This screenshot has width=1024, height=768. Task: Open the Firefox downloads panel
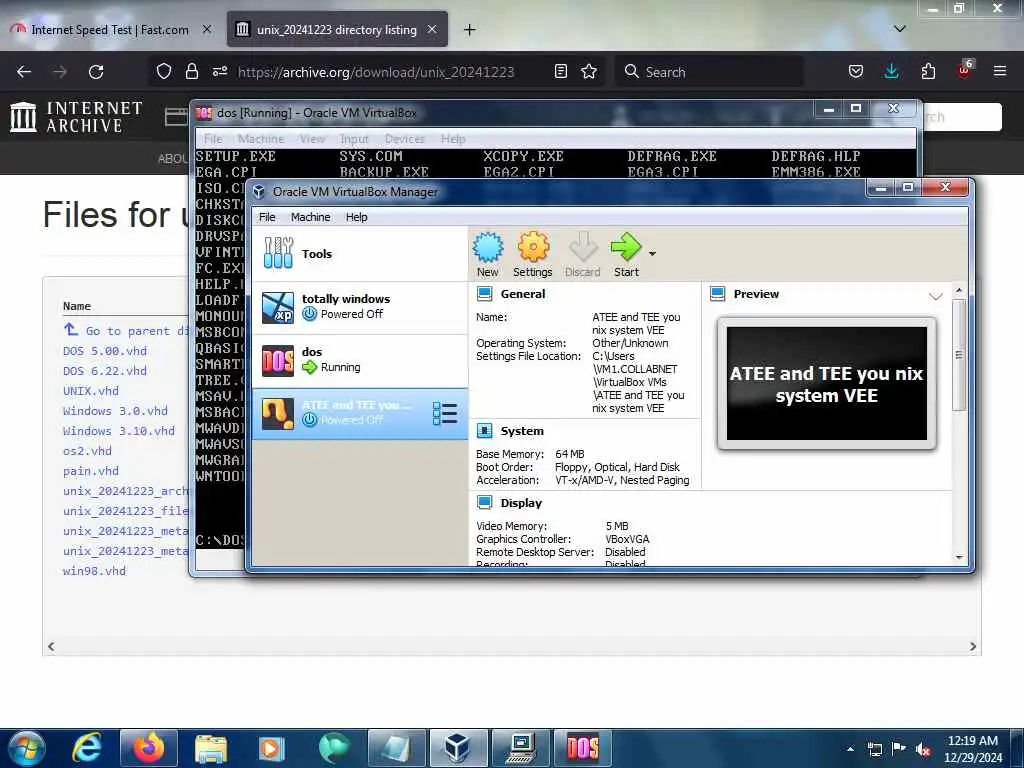point(891,72)
